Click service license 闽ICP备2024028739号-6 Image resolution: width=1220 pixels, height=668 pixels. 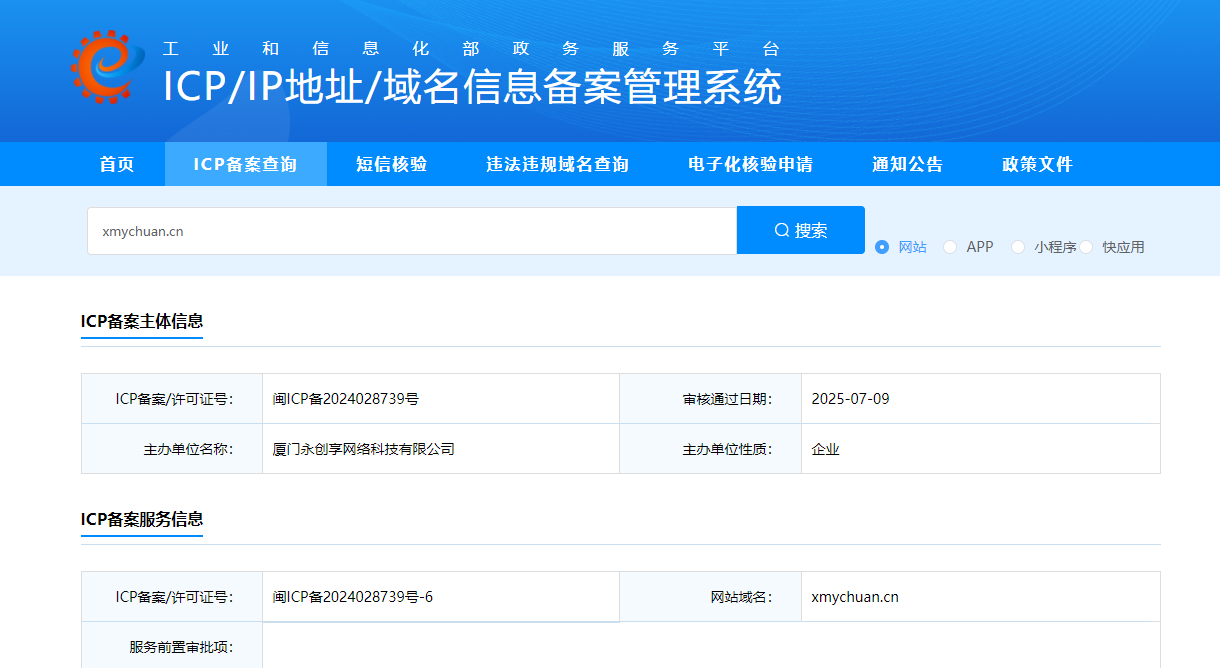tap(353, 597)
